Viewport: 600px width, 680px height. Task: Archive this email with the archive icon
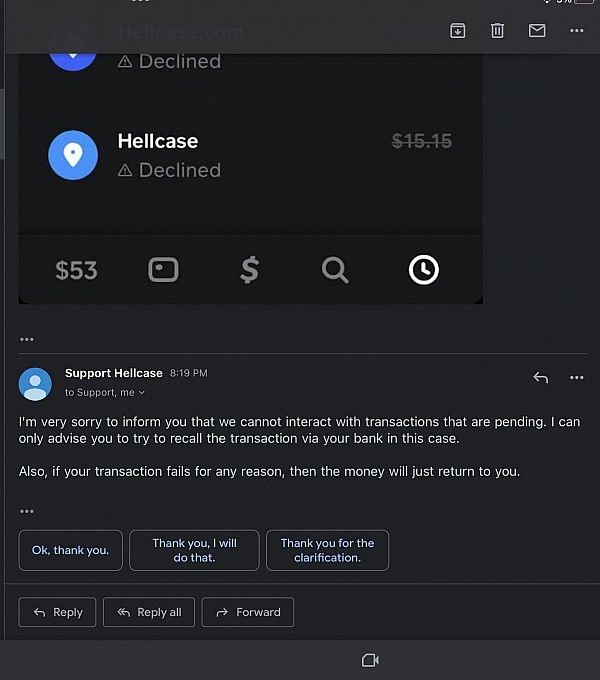(x=457, y=31)
